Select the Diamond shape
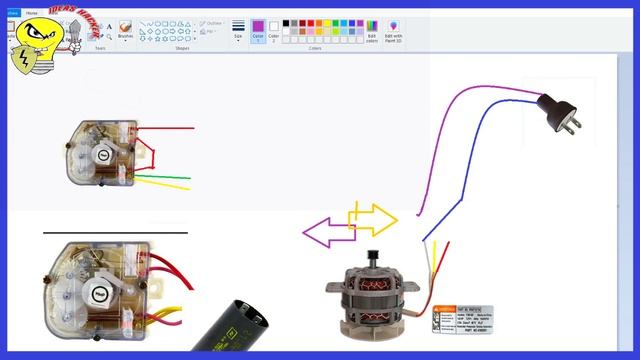Screen dimensions: 640x360 pos(150,31)
